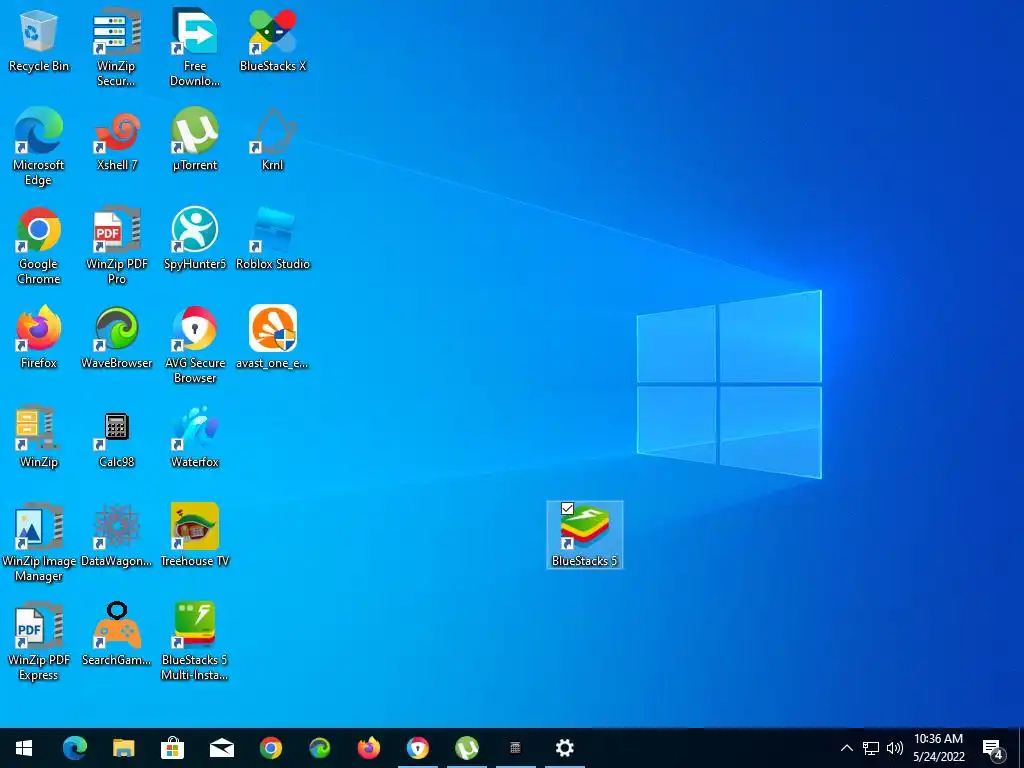This screenshot has height=768, width=1024.
Task: Open the Windows Start menu
Action: click(24, 748)
